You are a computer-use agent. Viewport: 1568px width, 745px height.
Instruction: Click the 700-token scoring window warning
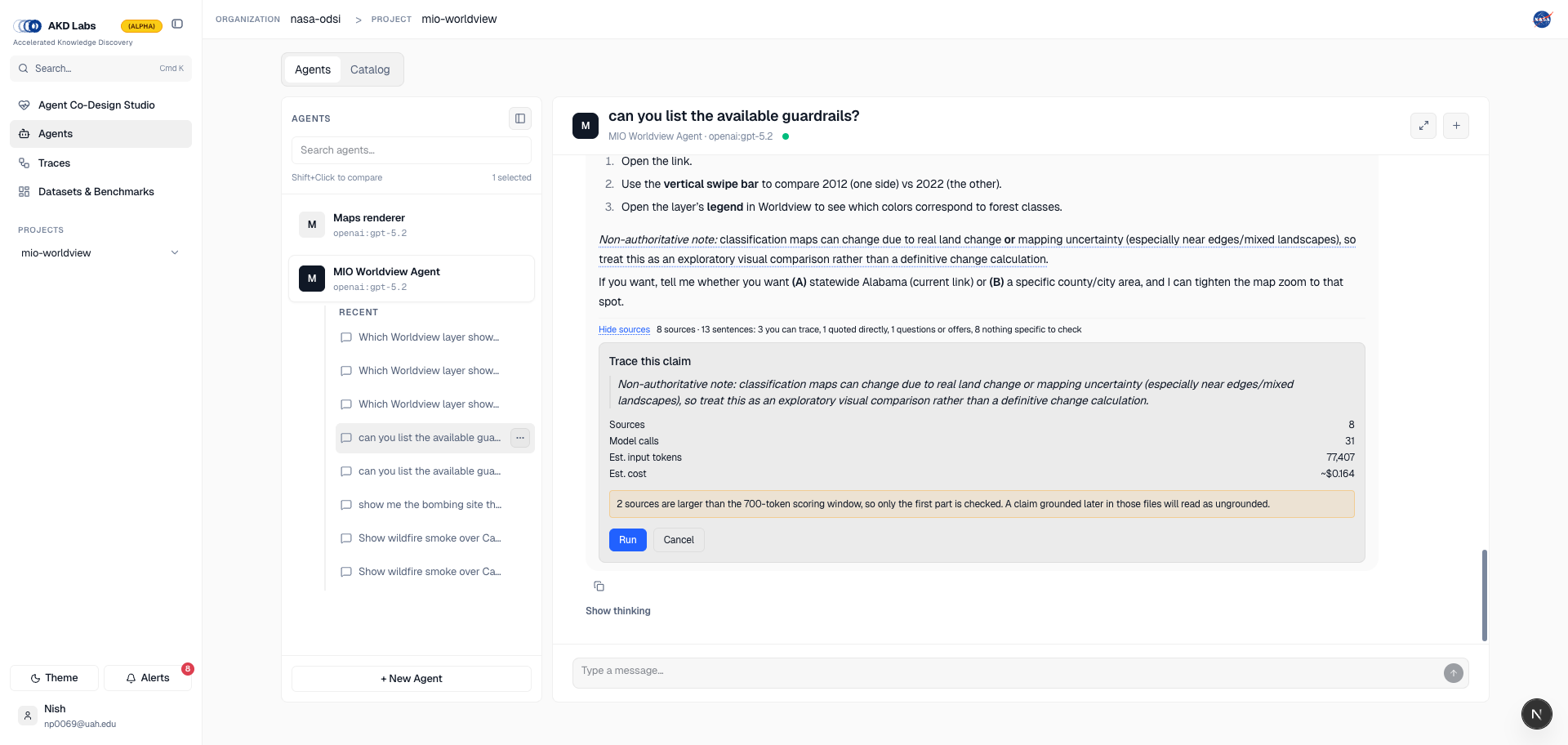pyautogui.click(x=982, y=504)
